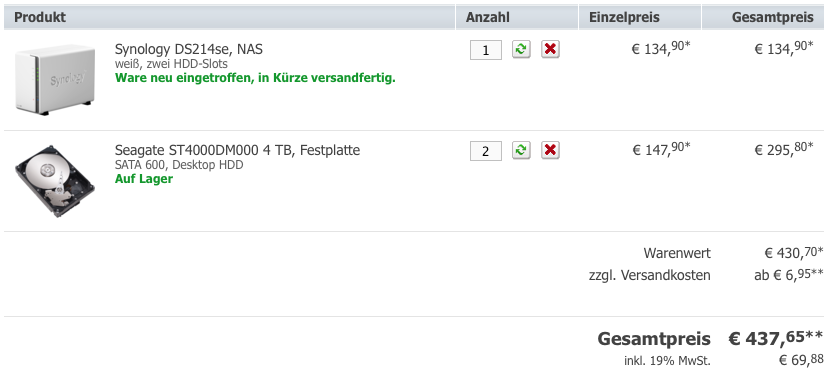Open Synology DS214se, NAS product link
Viewport: 828px width, 373px height.
pos(189,49)
